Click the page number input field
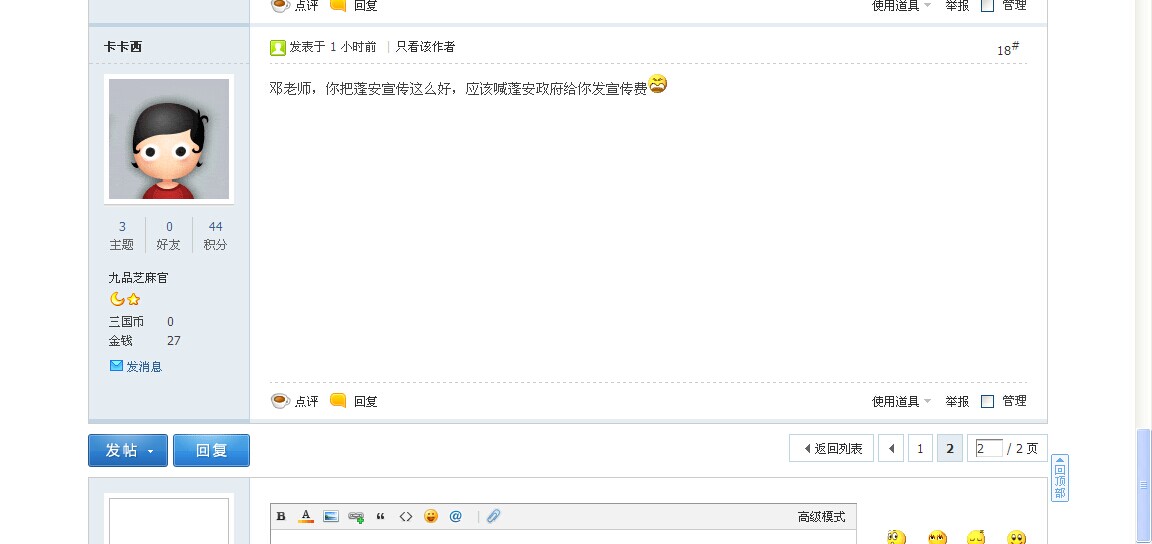The height and width of the screenshot is (544, 1152). pos(988,449)
